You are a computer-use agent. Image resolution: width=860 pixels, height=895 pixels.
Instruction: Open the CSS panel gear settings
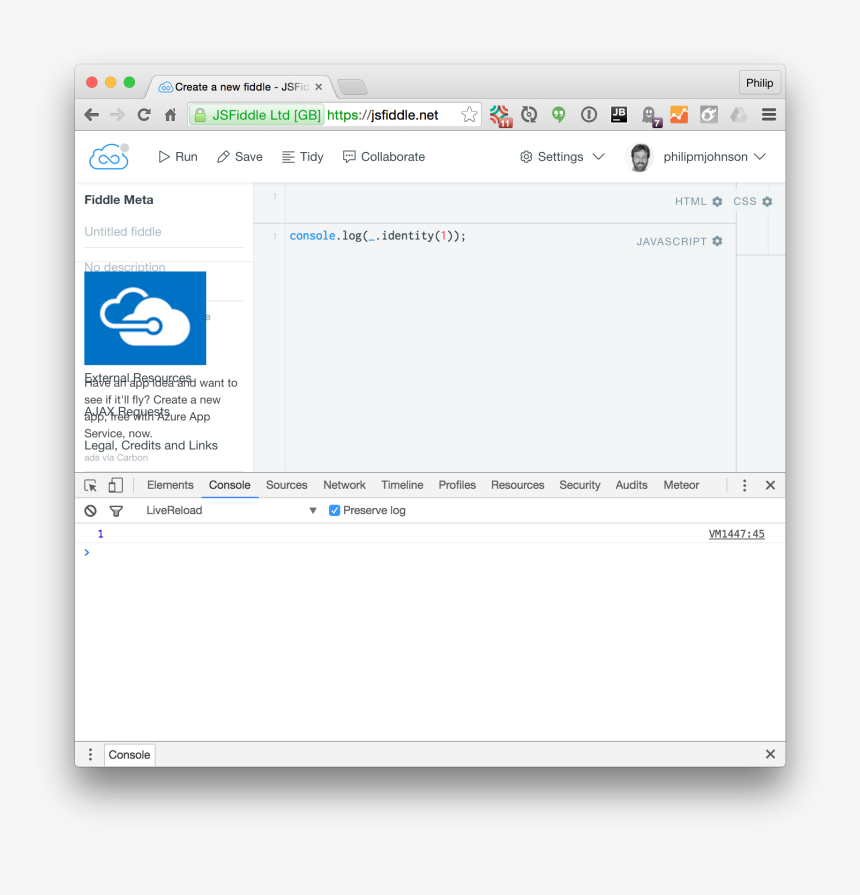pyautogui.click(x=767, y=202)
